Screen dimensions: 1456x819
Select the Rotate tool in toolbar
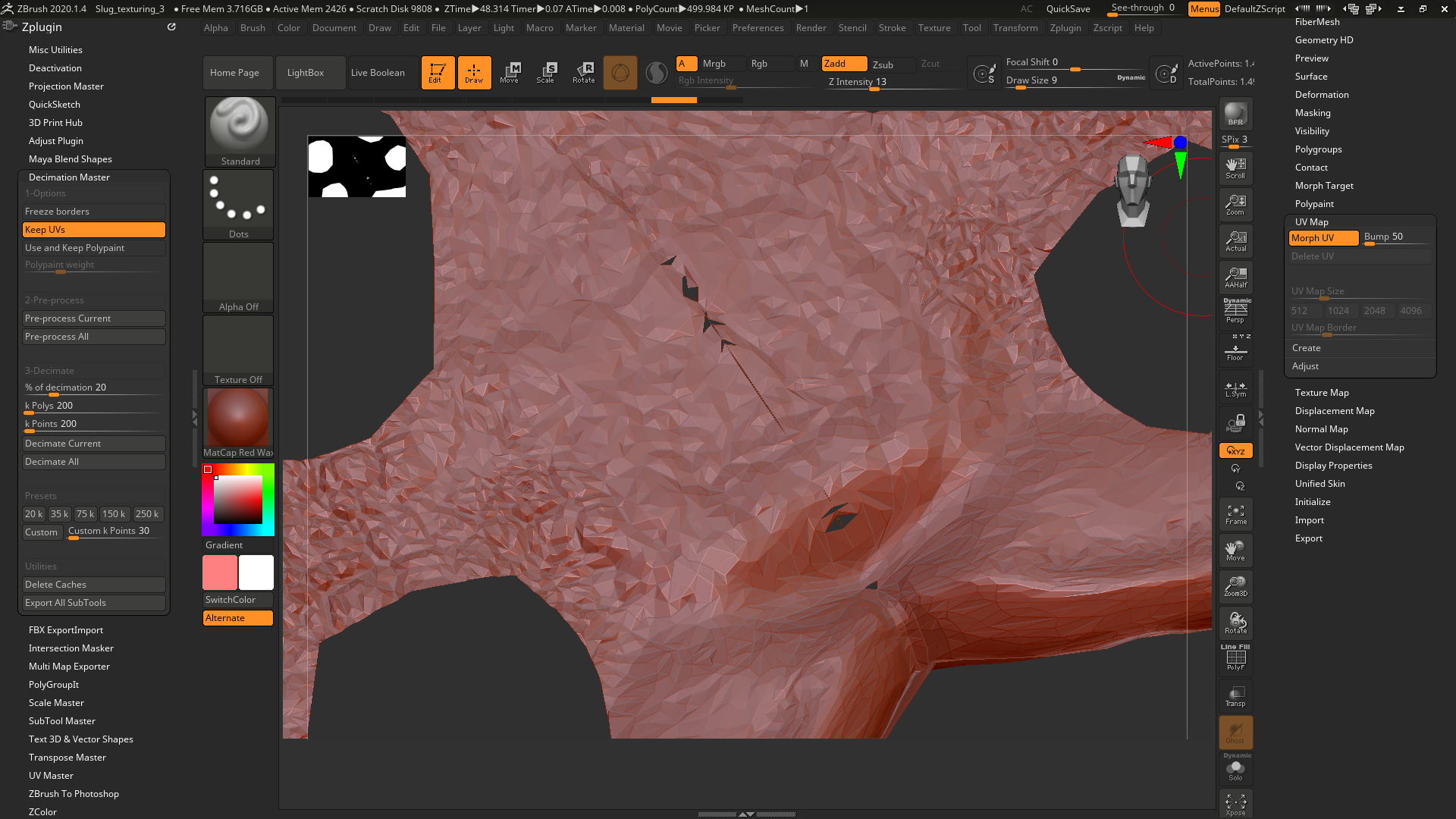[x=584, y=72]
